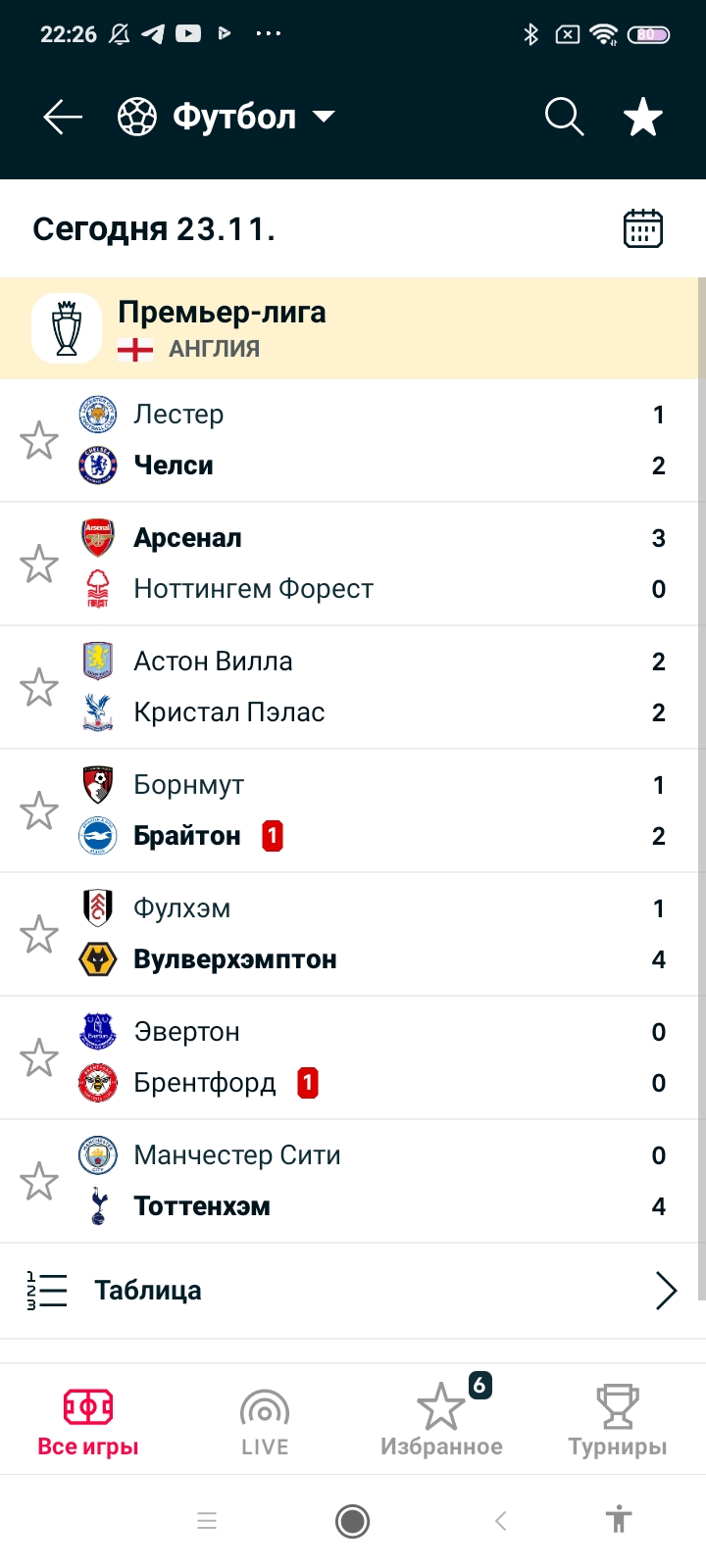Open the calendar date picker

coord(643,228)
